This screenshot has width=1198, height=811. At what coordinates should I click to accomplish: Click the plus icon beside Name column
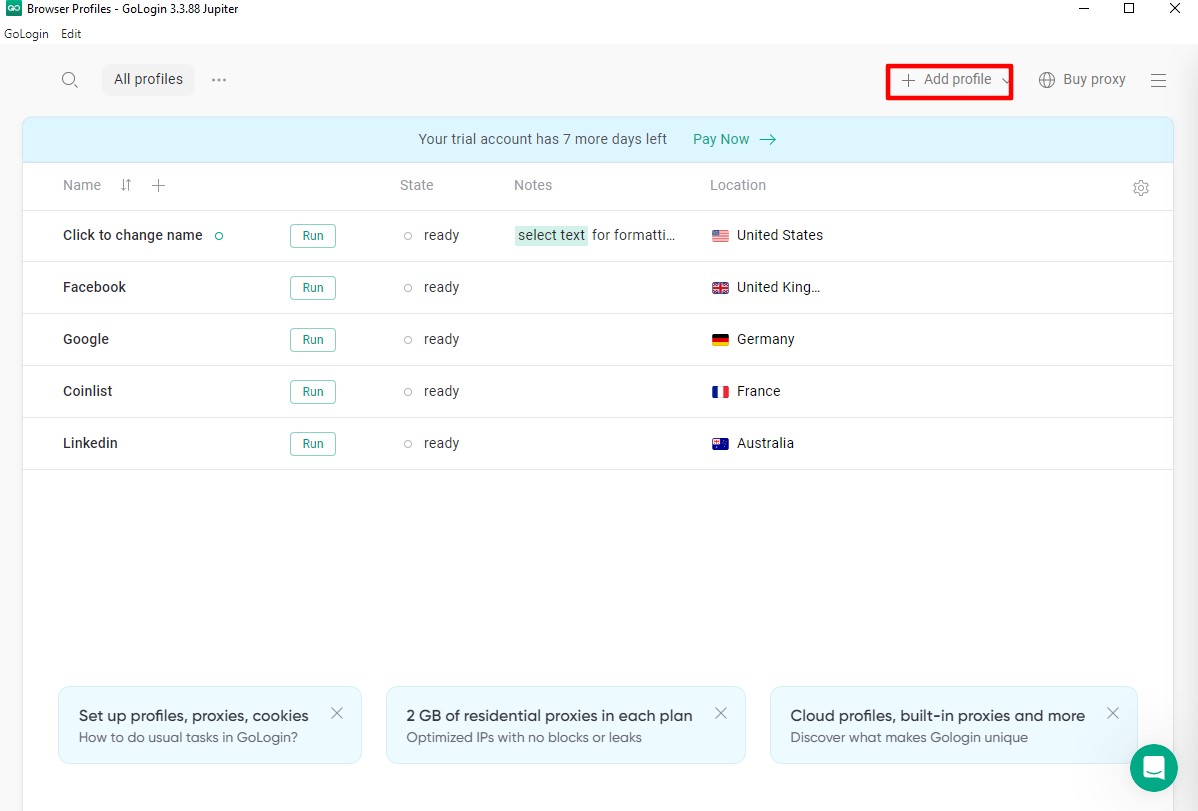pos(158,185)
